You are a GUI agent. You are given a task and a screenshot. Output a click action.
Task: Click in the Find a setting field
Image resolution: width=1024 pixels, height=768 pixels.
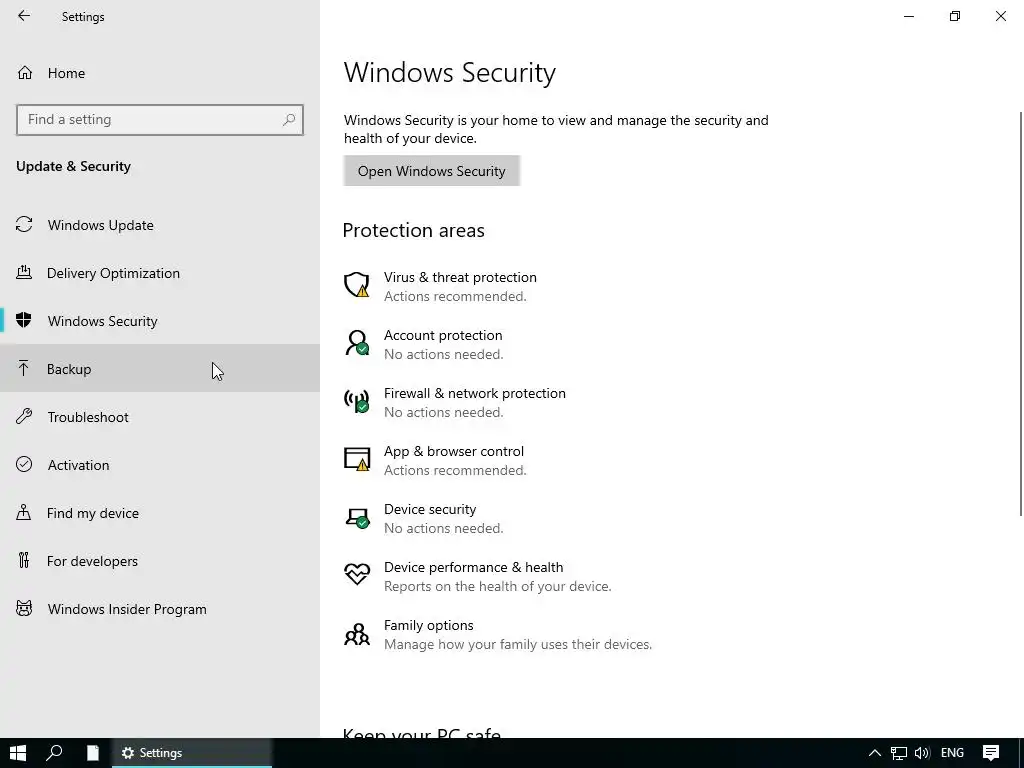point(160,120)
